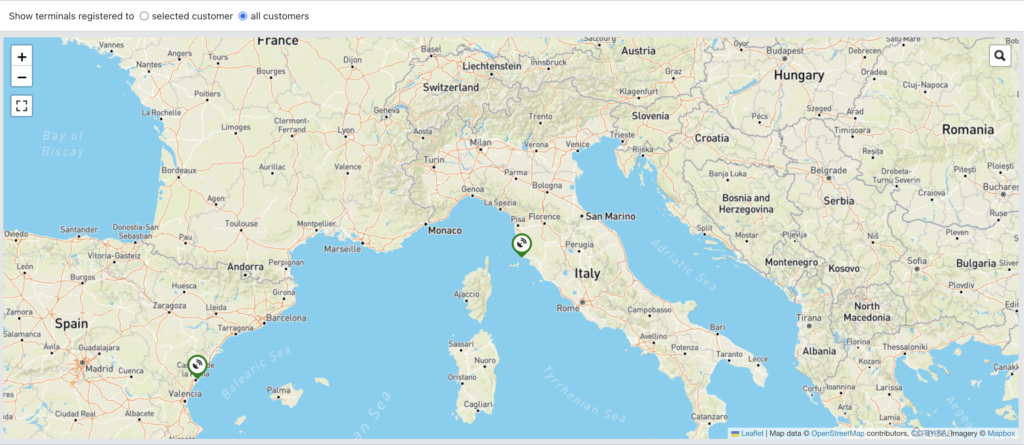Image resolution: width=1024 pixels, height=445 pixels.
Task: Toggle fullscreen map view
Action: point(22,105)
